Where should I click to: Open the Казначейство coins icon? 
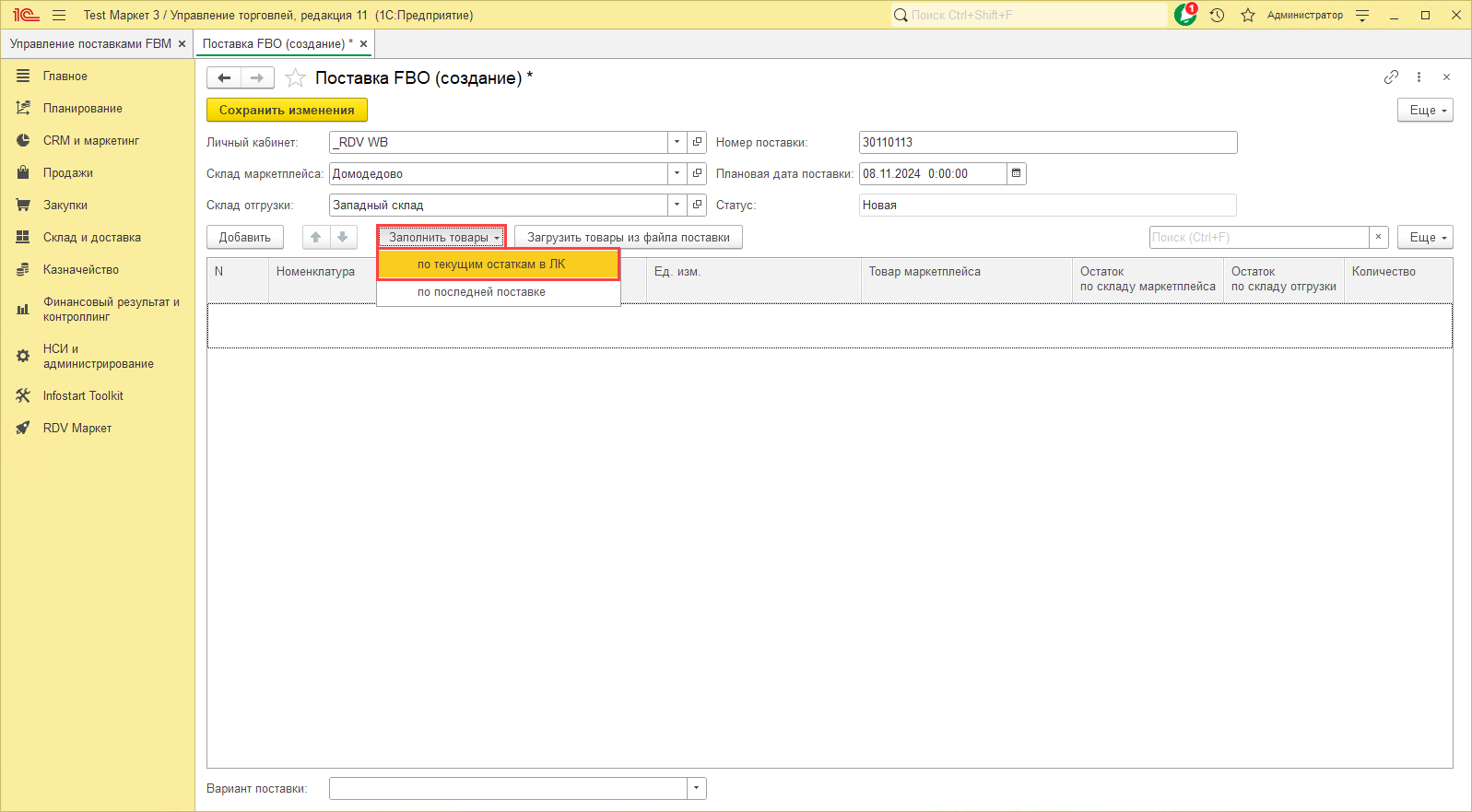(x=23, y=269)
